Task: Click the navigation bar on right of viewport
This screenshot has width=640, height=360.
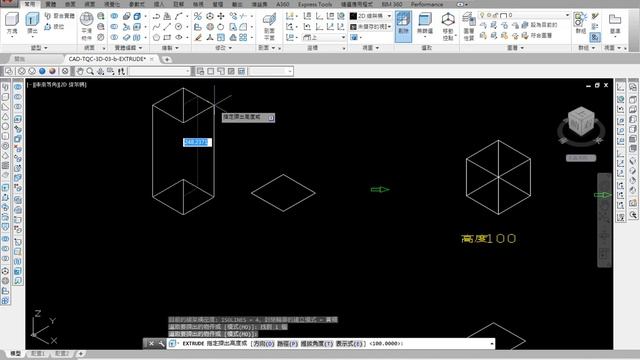Action: point(604,220)
